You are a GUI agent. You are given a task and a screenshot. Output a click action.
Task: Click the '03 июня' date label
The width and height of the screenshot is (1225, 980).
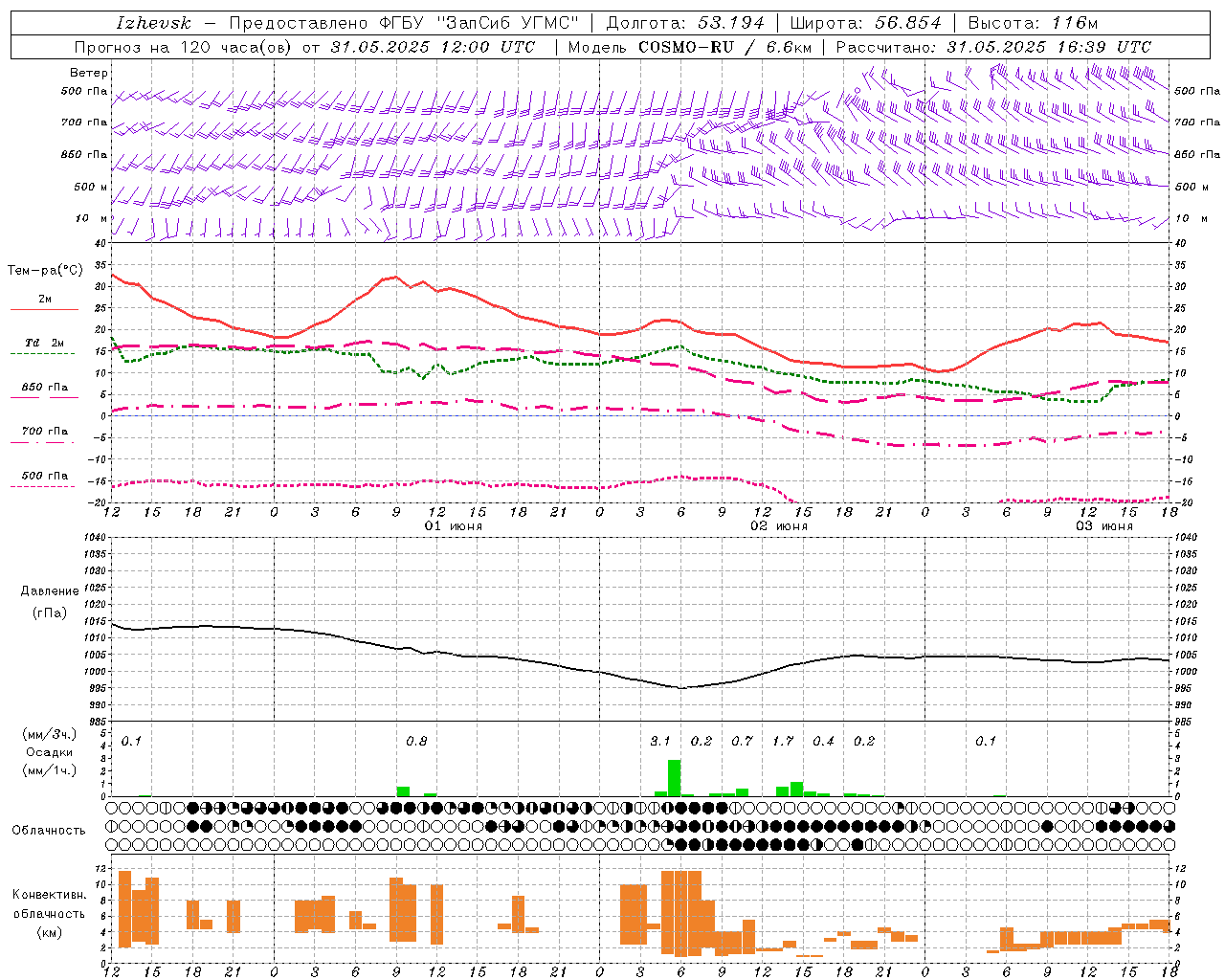[x=1104, y=526]
